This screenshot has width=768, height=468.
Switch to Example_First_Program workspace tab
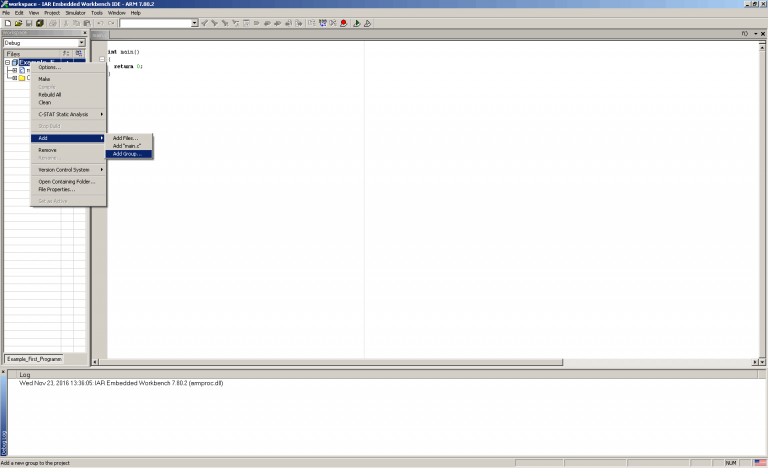tap(33, 358)
